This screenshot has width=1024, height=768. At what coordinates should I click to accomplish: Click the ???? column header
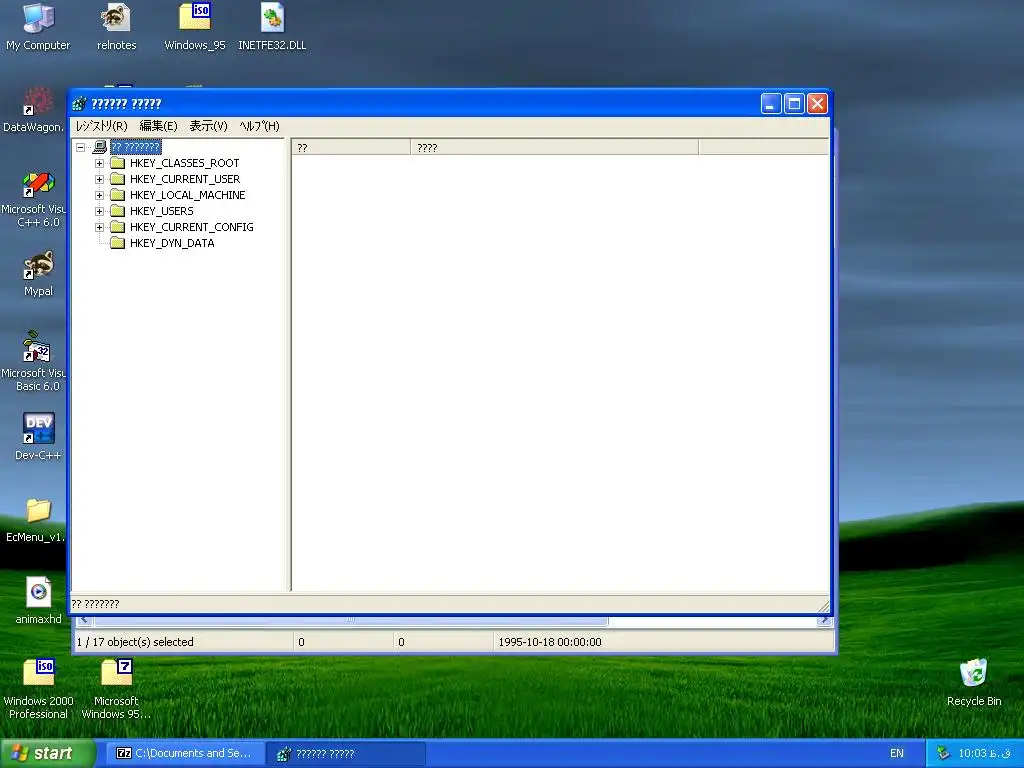(x=554, y=148)
